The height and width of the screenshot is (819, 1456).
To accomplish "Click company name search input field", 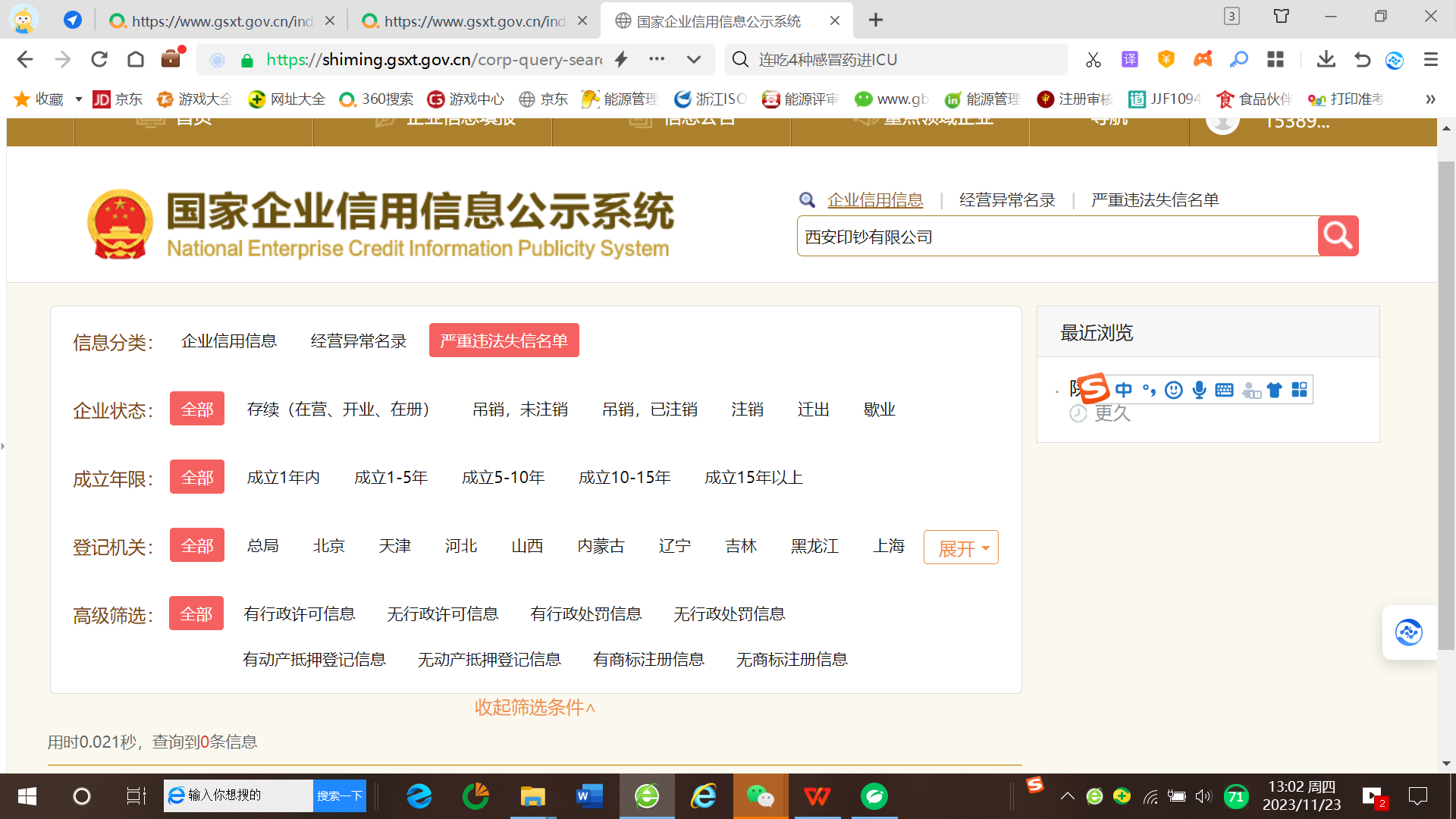I will click(1057, 236).
